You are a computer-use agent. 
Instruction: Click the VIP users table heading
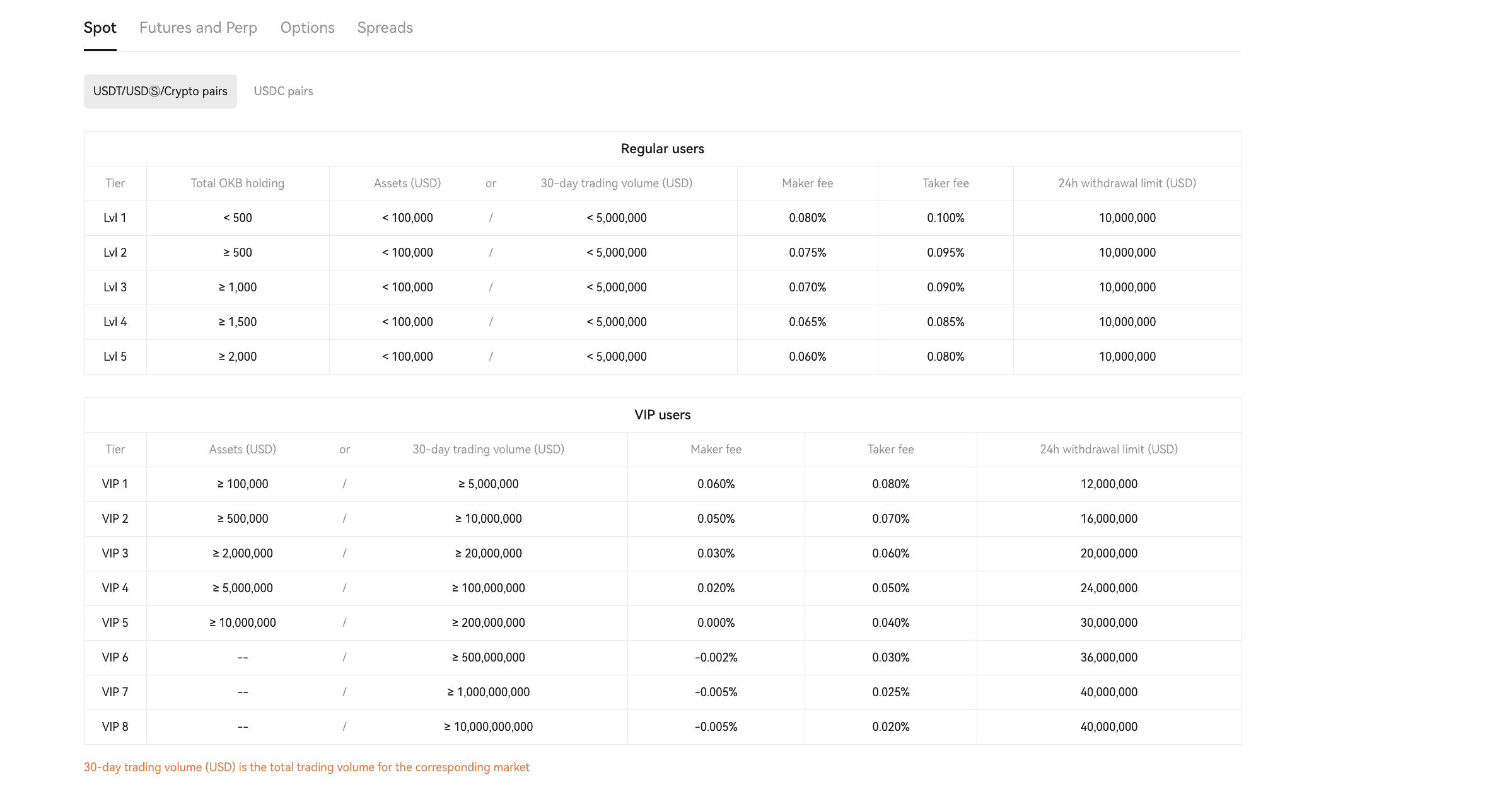point(662,415)
